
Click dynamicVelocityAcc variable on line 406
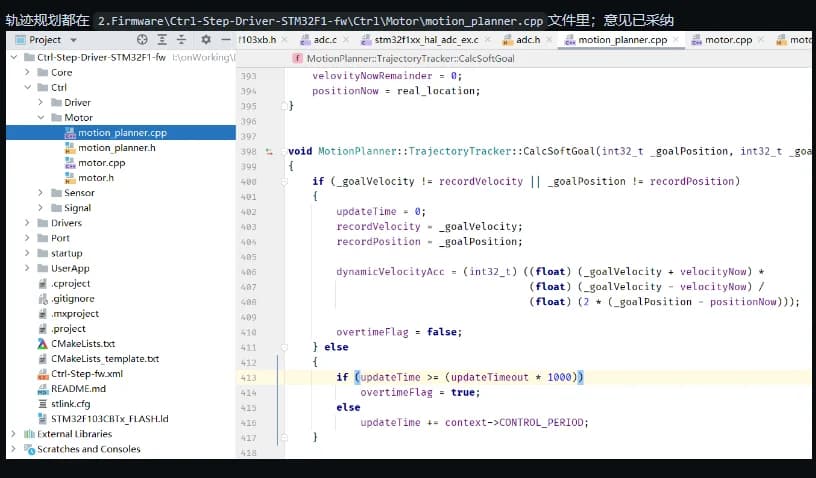coord(390,272)
